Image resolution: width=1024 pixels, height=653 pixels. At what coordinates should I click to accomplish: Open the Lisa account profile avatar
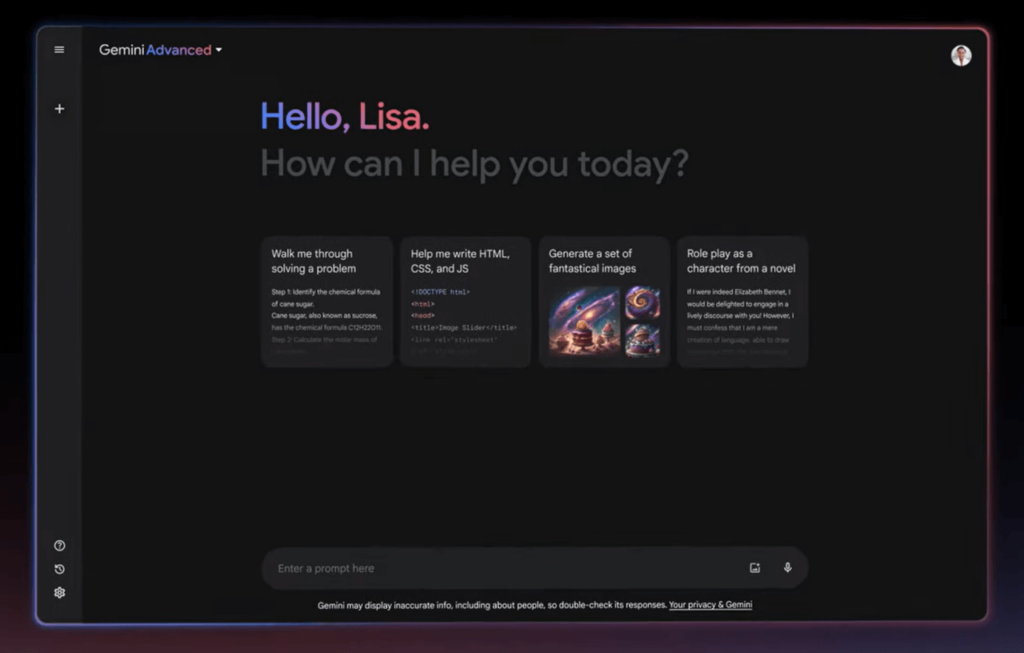(x=961, y=56)
